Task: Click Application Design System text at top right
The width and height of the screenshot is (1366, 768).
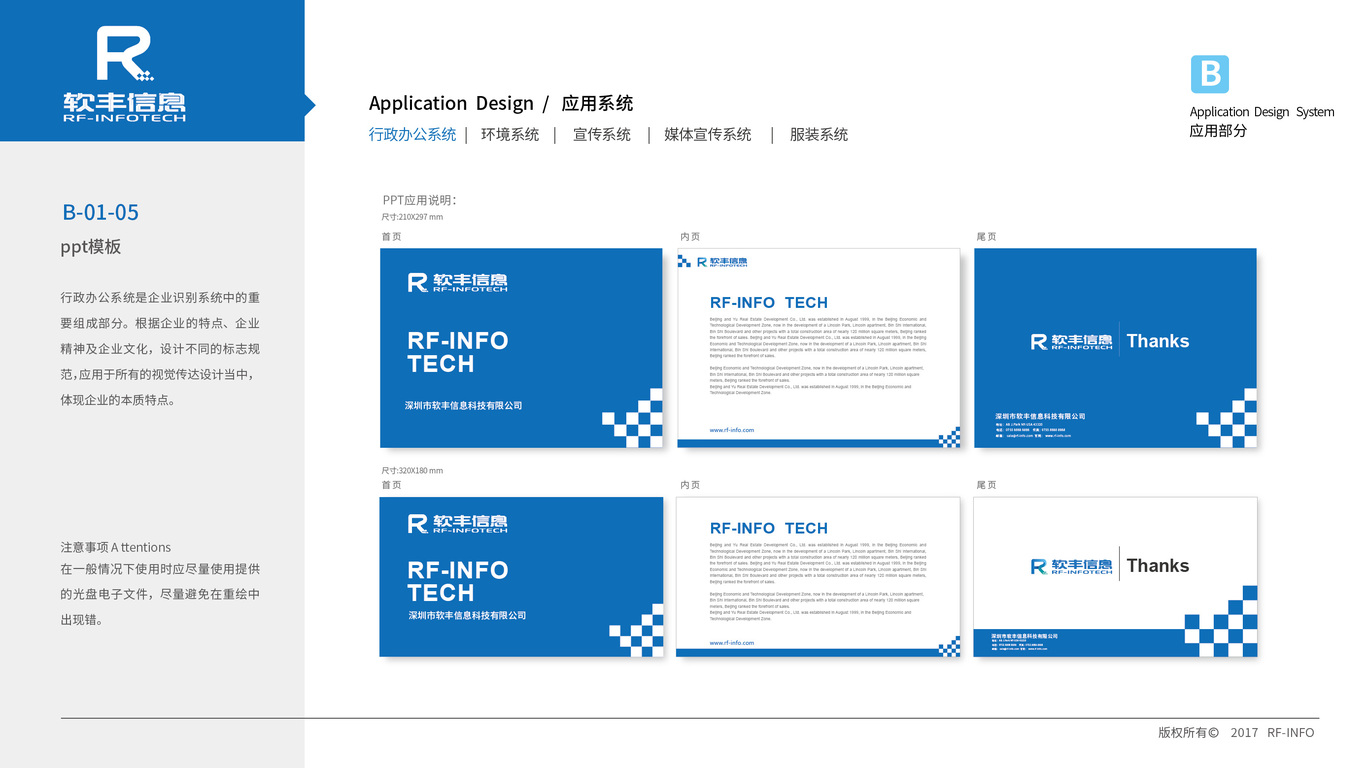Action: pos(1262,112)
